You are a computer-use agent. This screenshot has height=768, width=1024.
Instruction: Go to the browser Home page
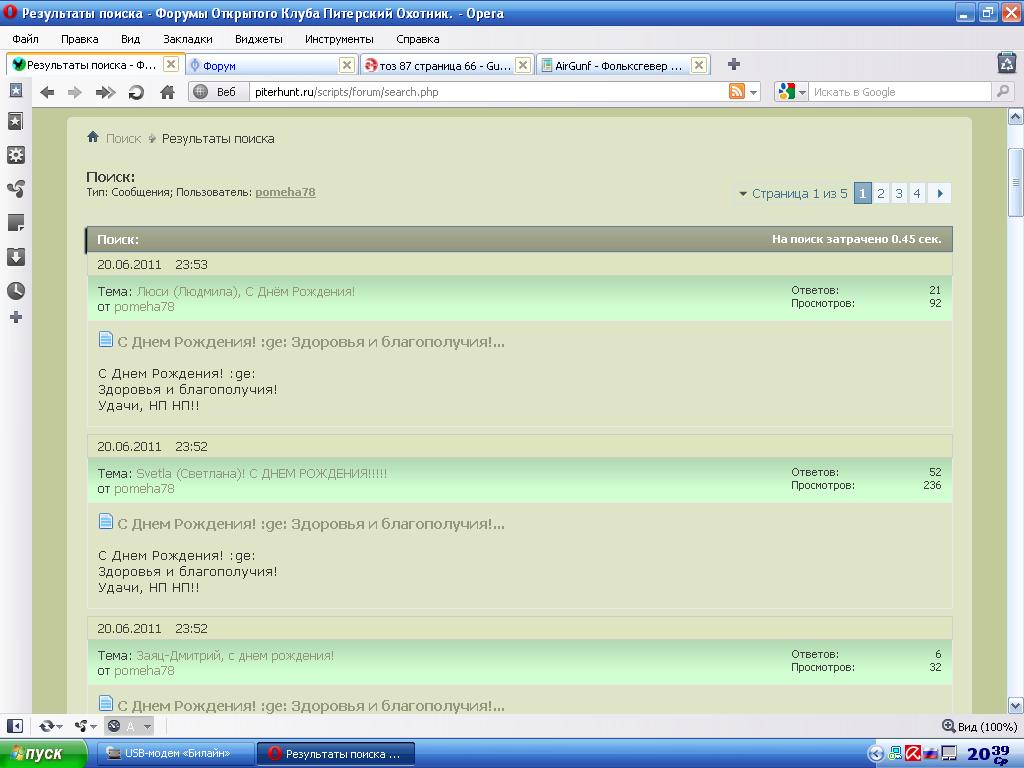pos(167,92)
